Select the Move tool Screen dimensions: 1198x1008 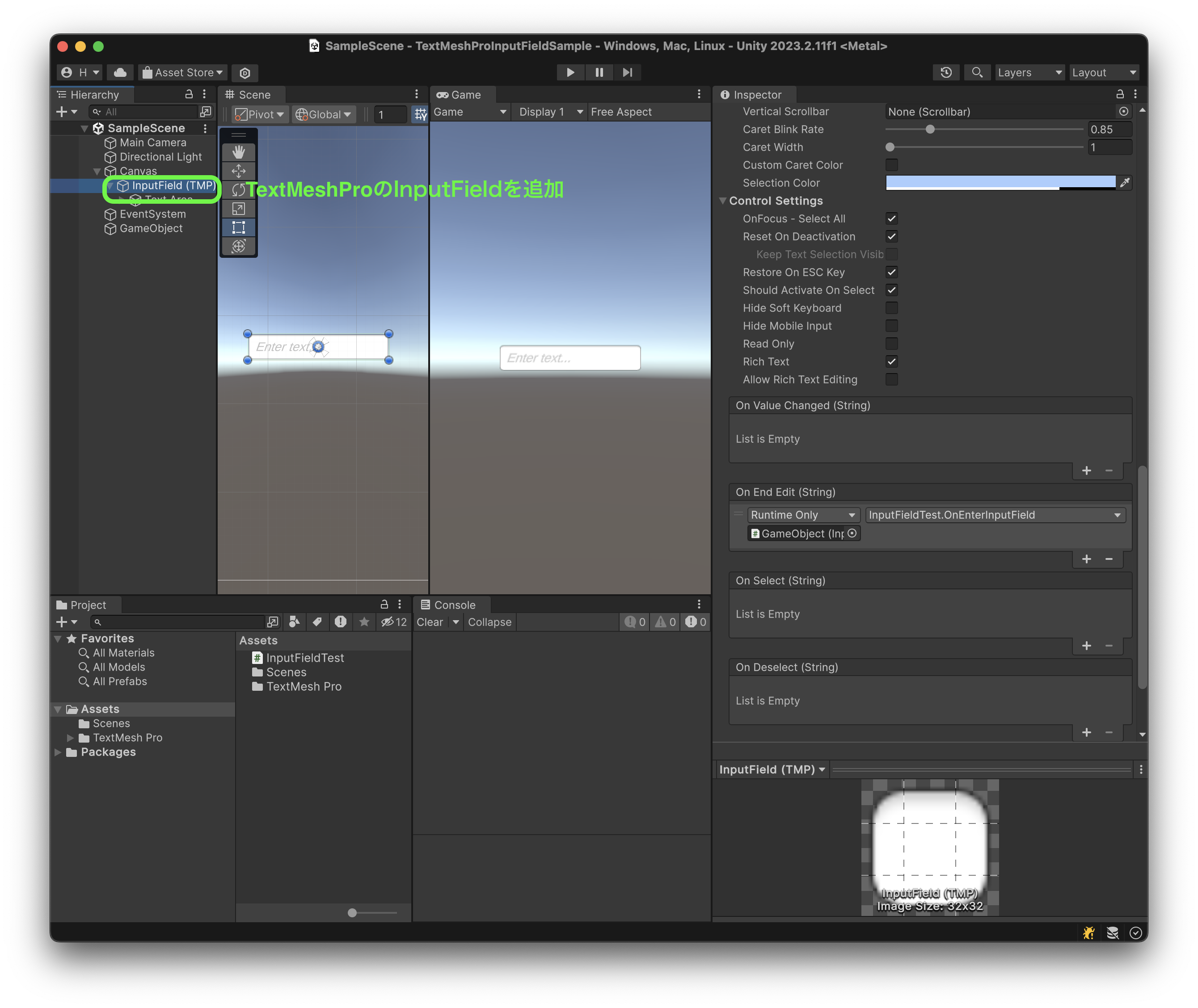238,171
